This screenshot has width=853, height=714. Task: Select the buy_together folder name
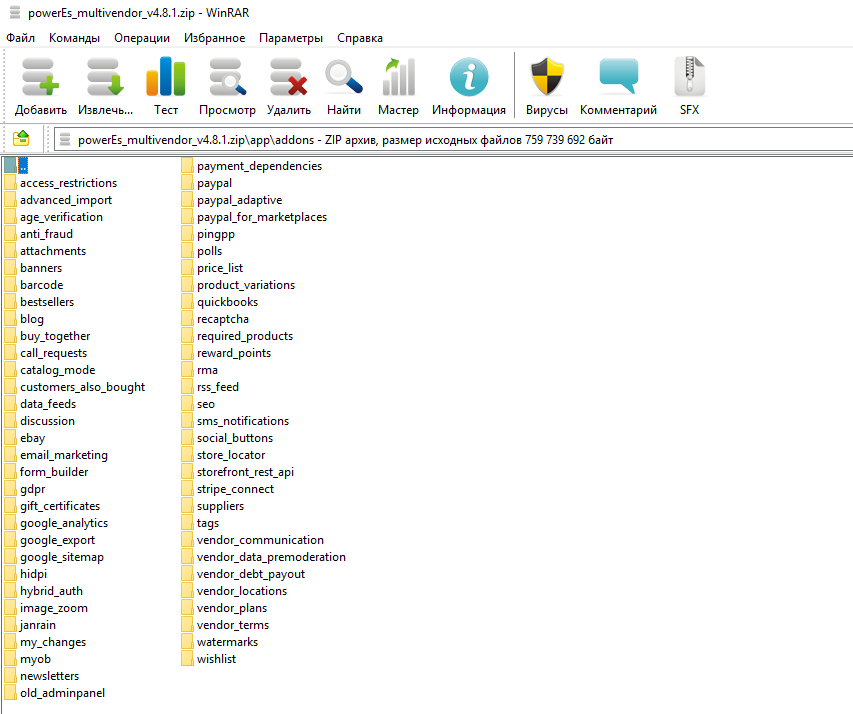pos(55,336)
